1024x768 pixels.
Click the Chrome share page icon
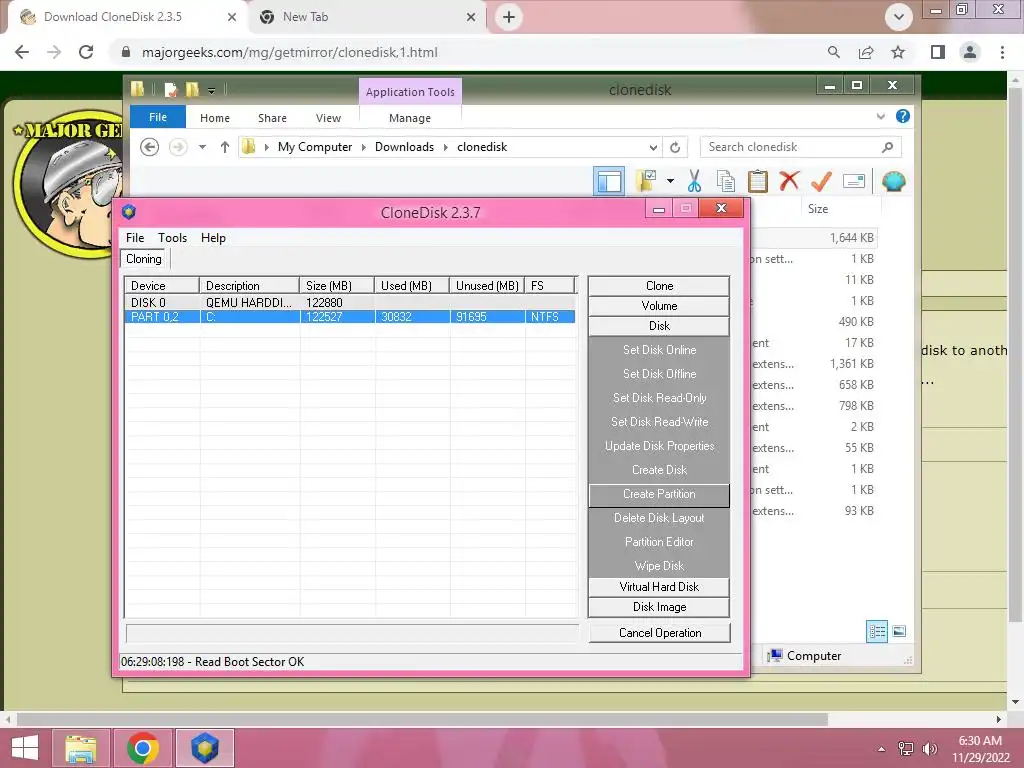point(866,52)
